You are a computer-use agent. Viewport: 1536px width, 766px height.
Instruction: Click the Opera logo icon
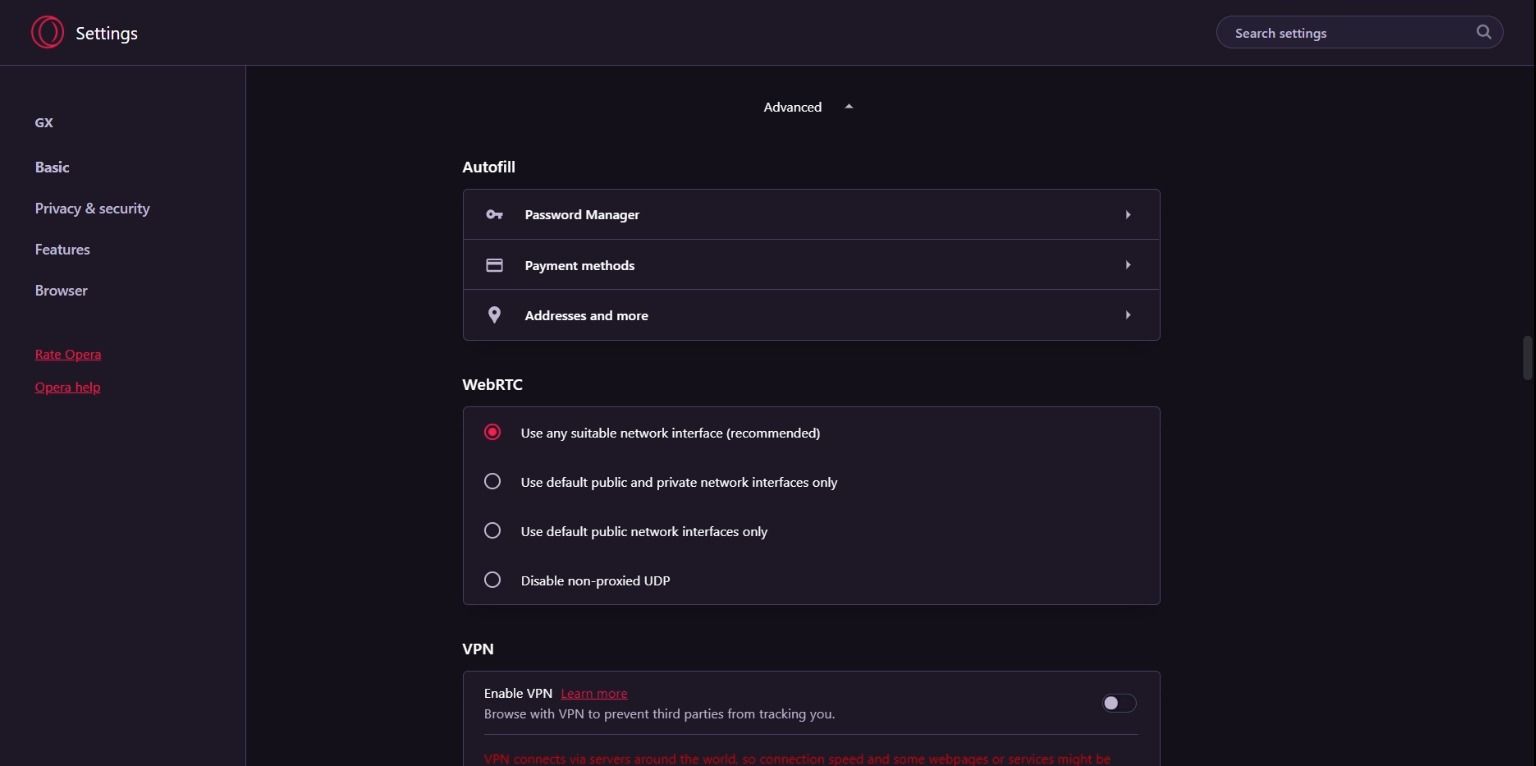(47, 33)
